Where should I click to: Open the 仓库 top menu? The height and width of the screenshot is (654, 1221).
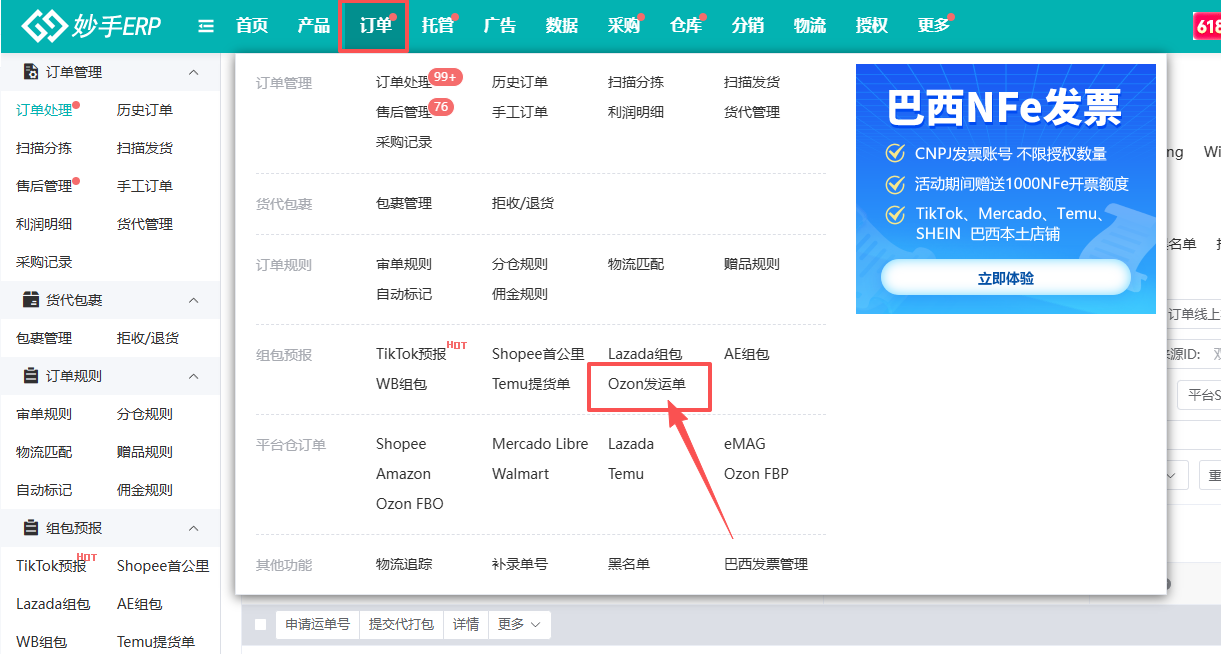point(686,26)
